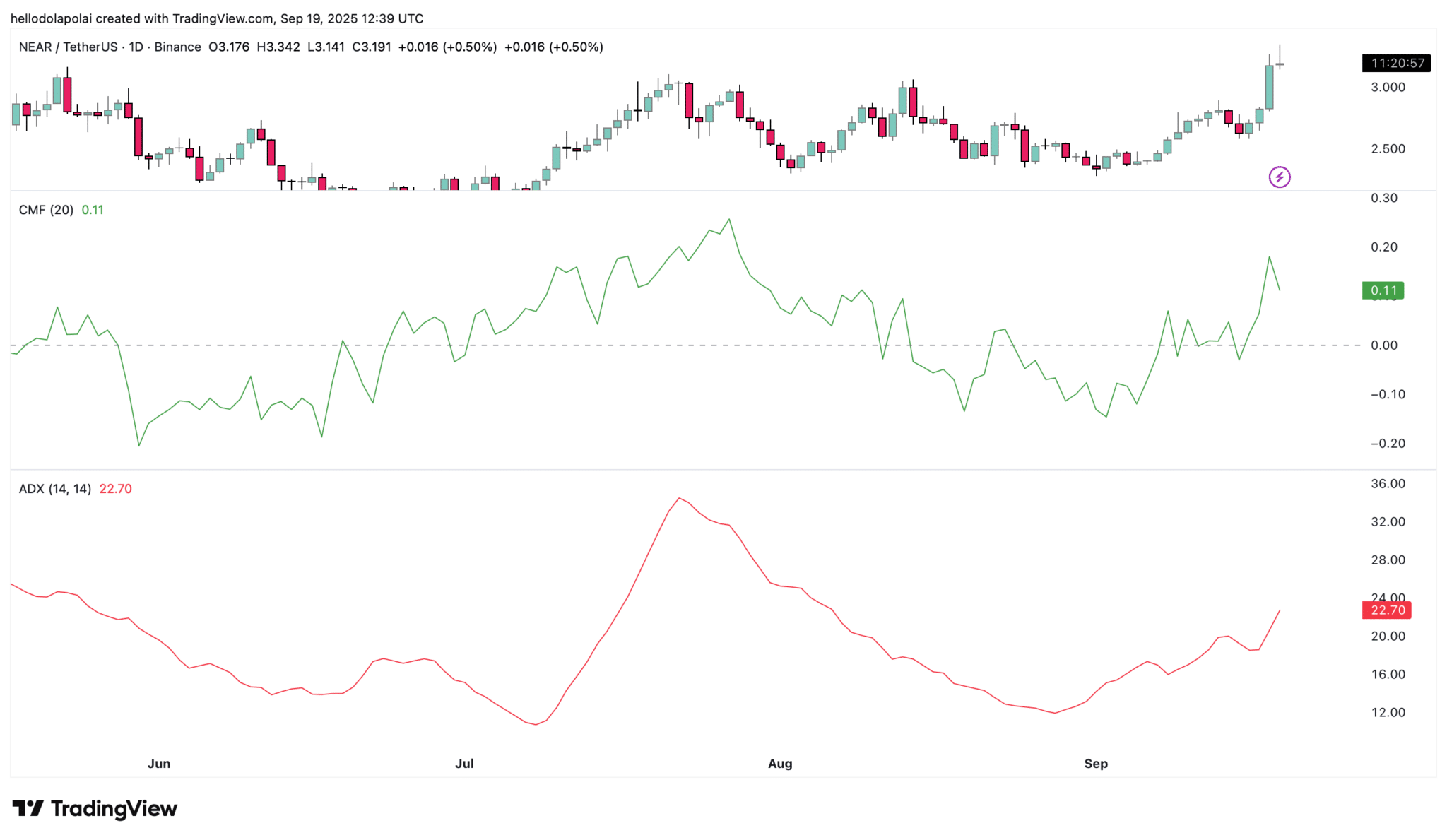This screenshot has height=840, width=1447.
Task: Click the purple lightning bolt icon
Action: pyautogui.click(x=1279, y=177)
